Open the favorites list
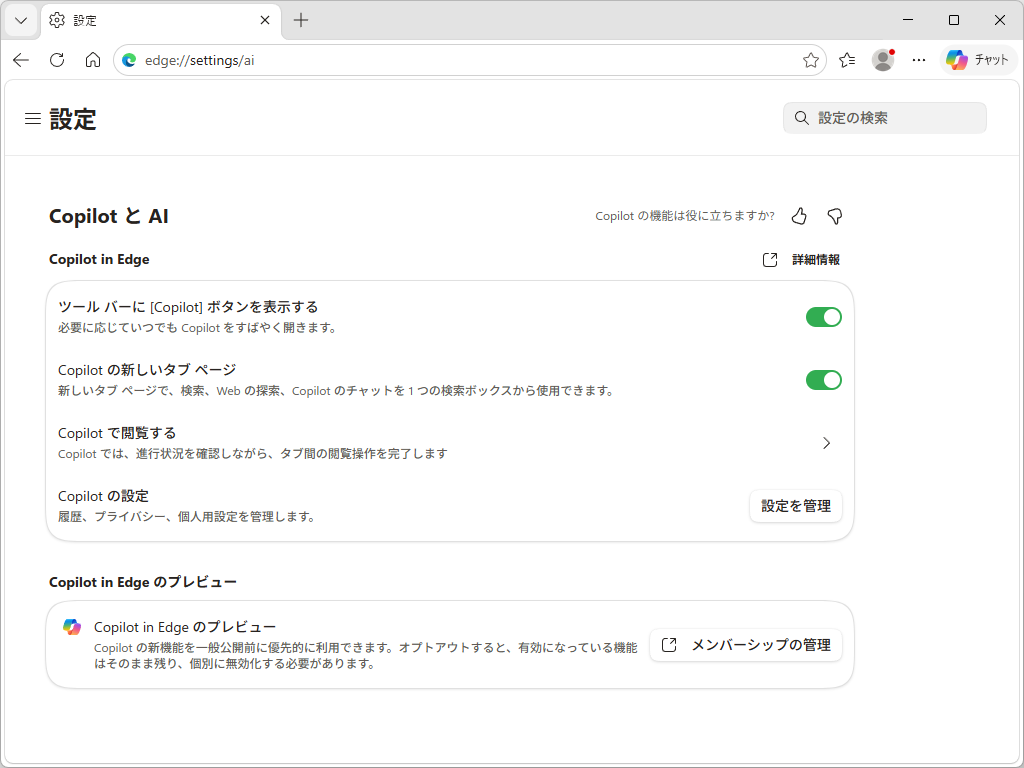Screen dimensions: 1024x768 [x=847, y=60]
